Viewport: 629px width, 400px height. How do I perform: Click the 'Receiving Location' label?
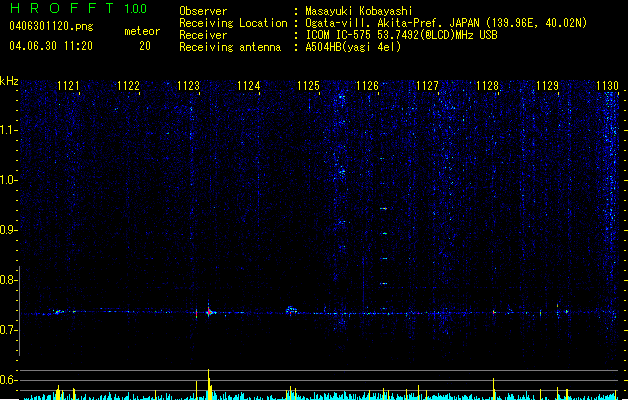[x=233, y=23]
